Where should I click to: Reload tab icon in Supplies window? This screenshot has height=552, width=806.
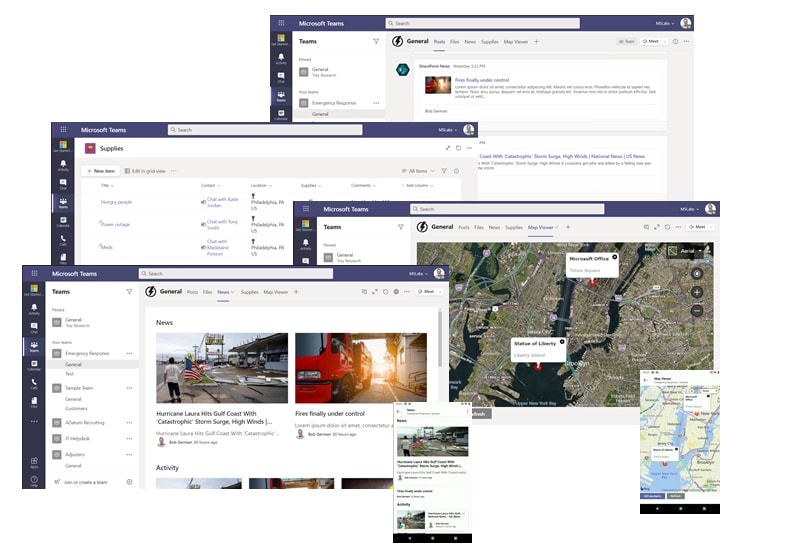coord(459,148)
